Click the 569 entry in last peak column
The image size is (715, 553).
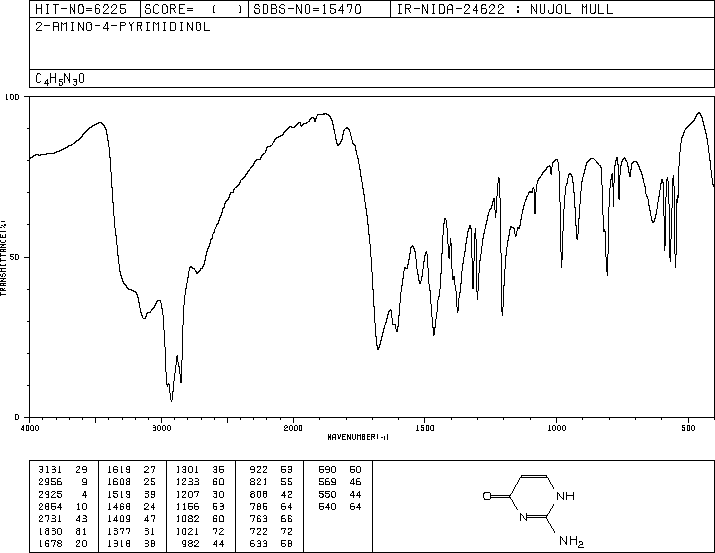[x=340, y=481]
